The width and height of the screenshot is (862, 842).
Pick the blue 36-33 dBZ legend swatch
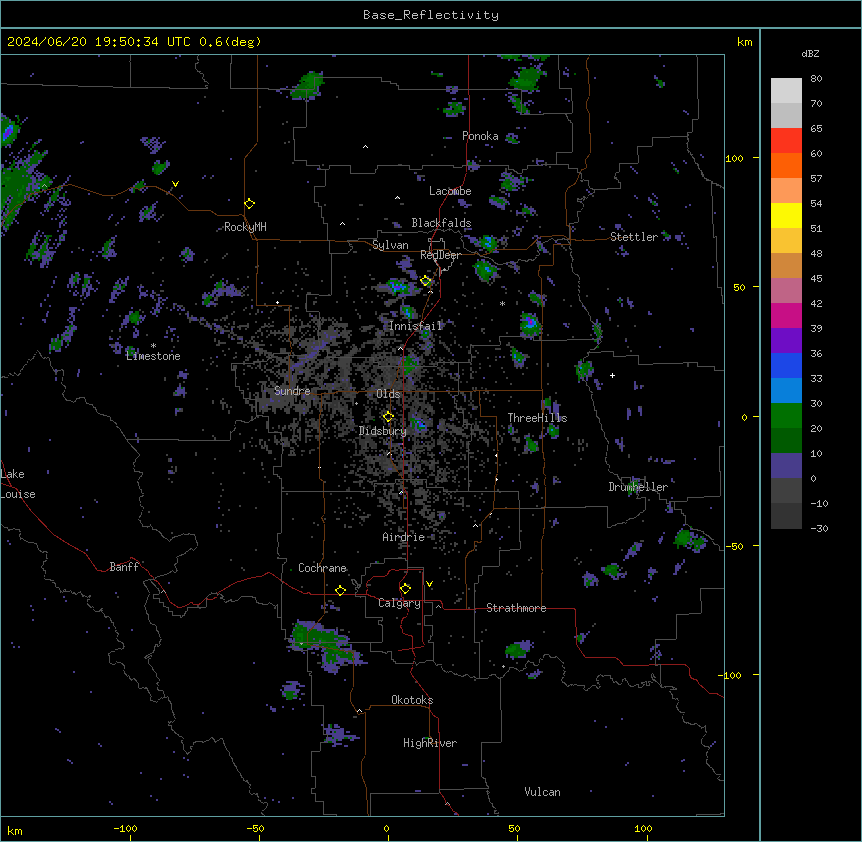(x=786, y=365)
